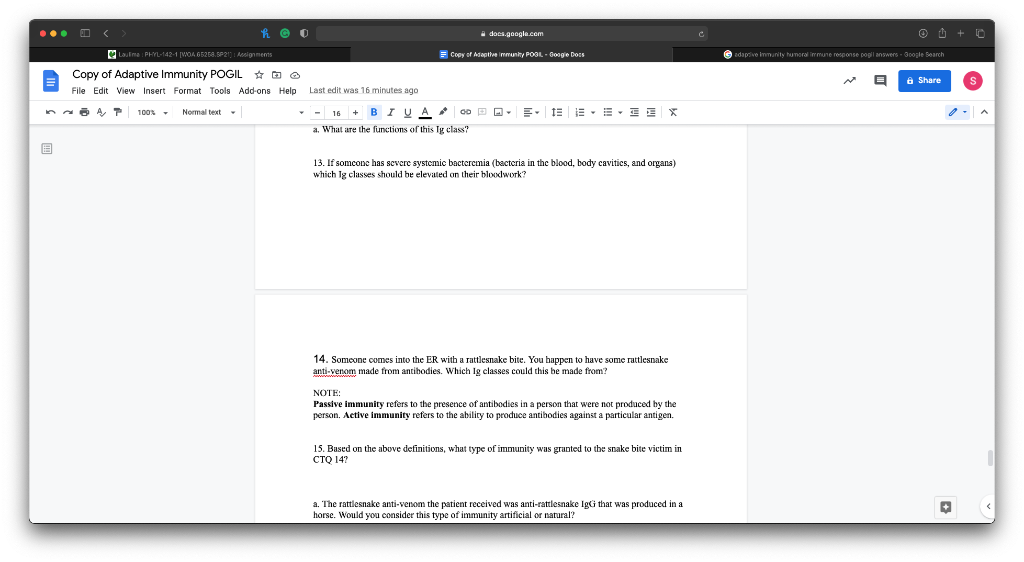Activate the paint format tool
Screen dimensions: 1024x562
118,112
